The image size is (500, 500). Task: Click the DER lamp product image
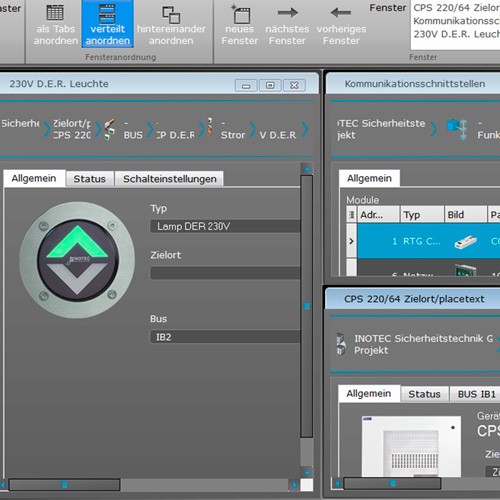pos(77,260)
